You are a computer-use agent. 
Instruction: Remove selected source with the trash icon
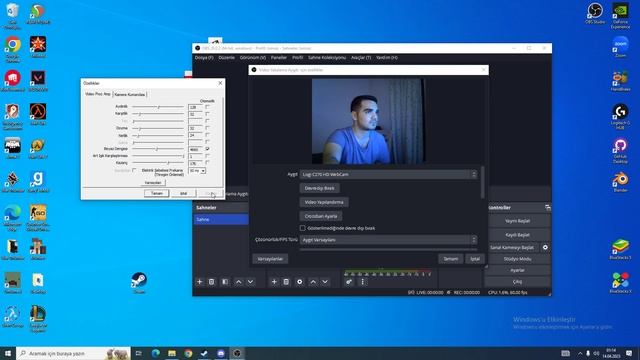tap(286, 282)
